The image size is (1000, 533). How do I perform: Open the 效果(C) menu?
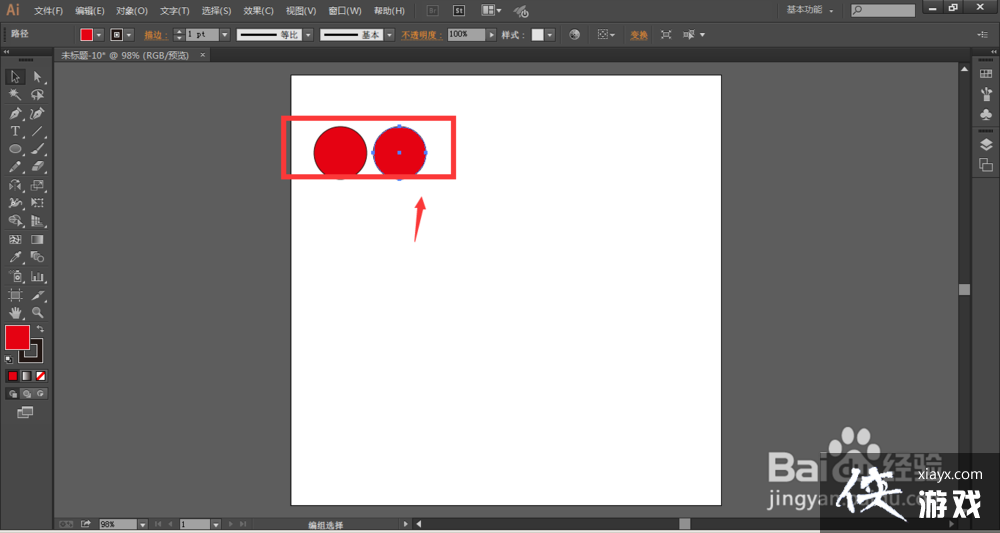pyautogui.click(x=258, y=11)
